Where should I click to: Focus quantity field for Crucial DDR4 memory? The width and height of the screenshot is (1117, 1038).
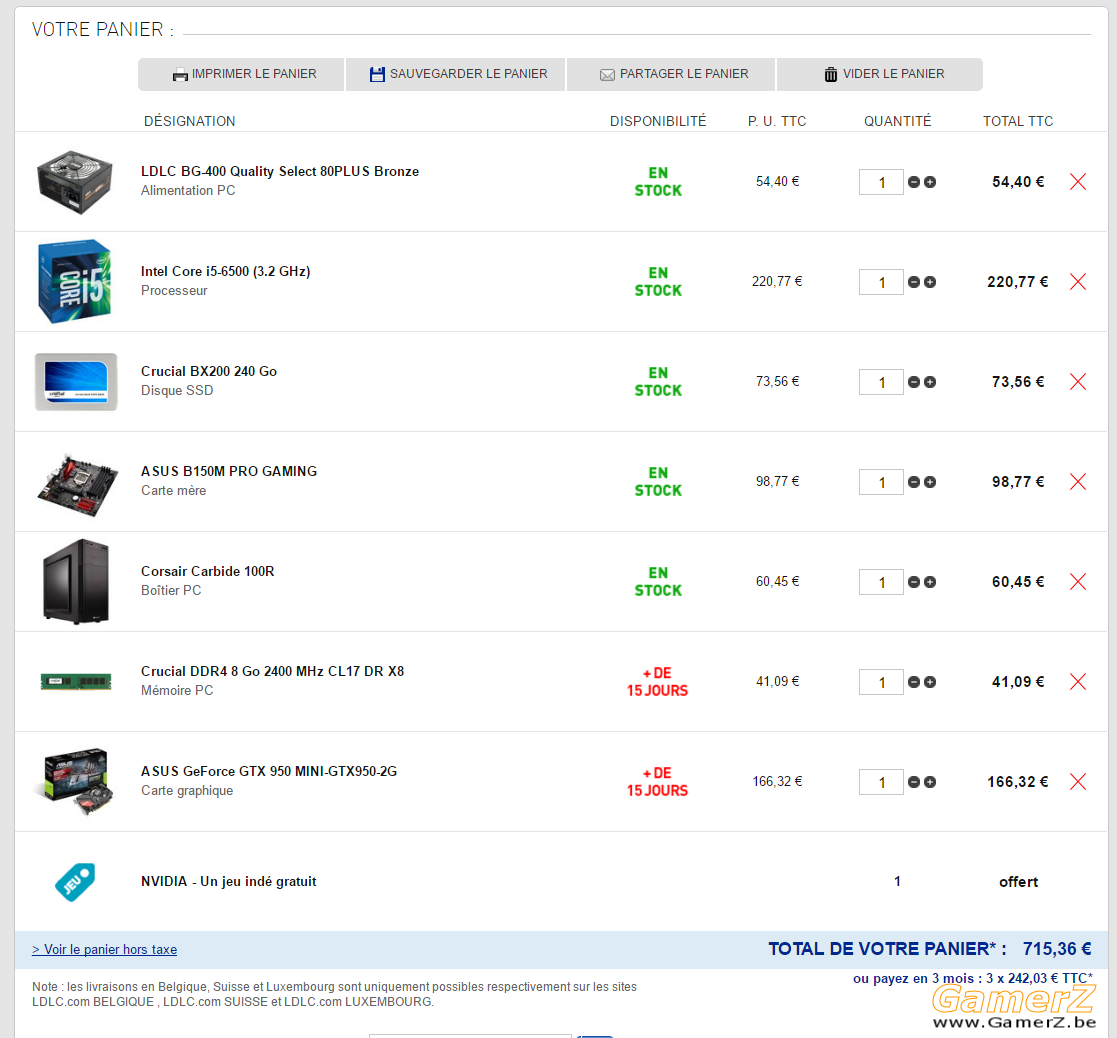881,682
